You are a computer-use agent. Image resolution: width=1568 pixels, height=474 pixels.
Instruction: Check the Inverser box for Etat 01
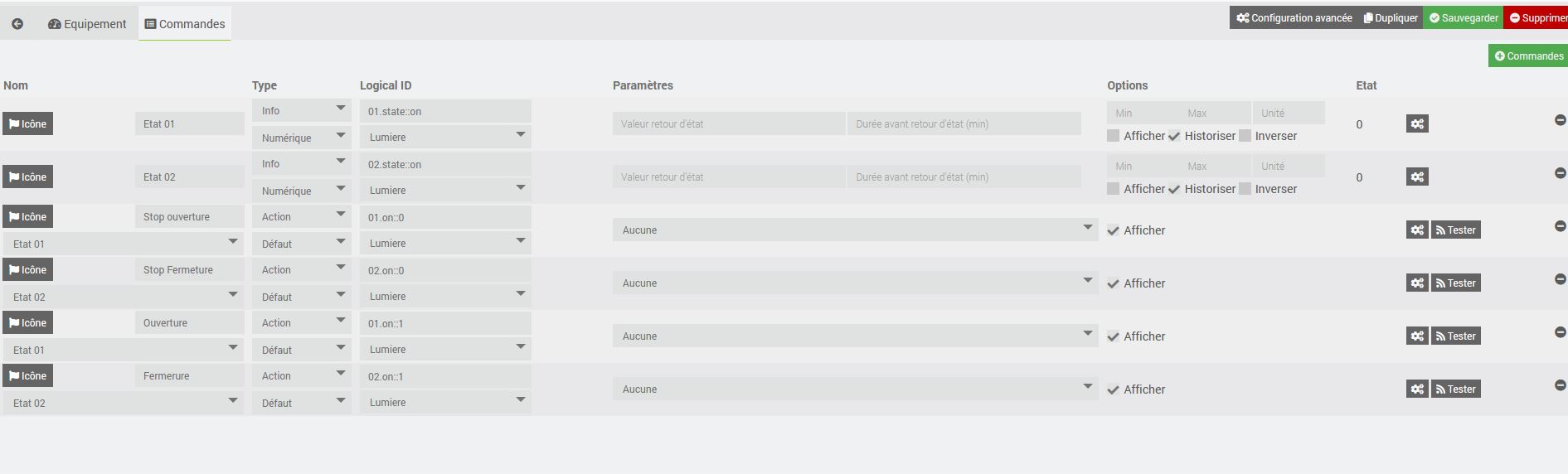click(x=1245, y=136)
